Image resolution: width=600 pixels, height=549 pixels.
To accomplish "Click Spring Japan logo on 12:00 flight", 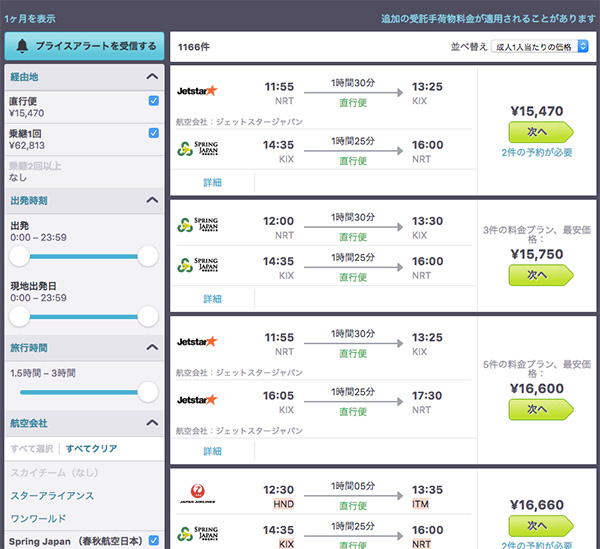I will (197, 225).
